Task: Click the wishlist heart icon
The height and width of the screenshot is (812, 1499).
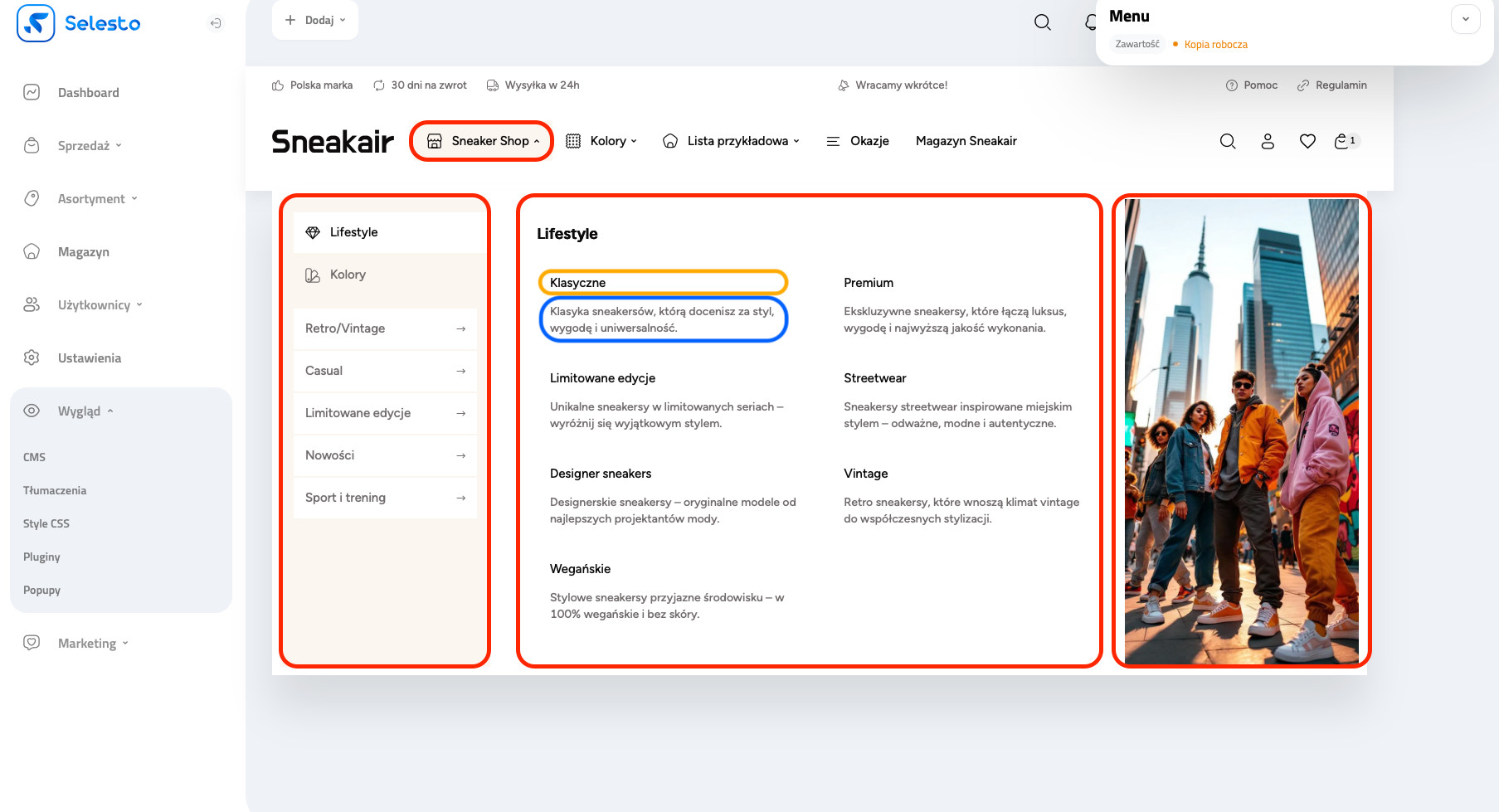Action: pos(1307,142)
